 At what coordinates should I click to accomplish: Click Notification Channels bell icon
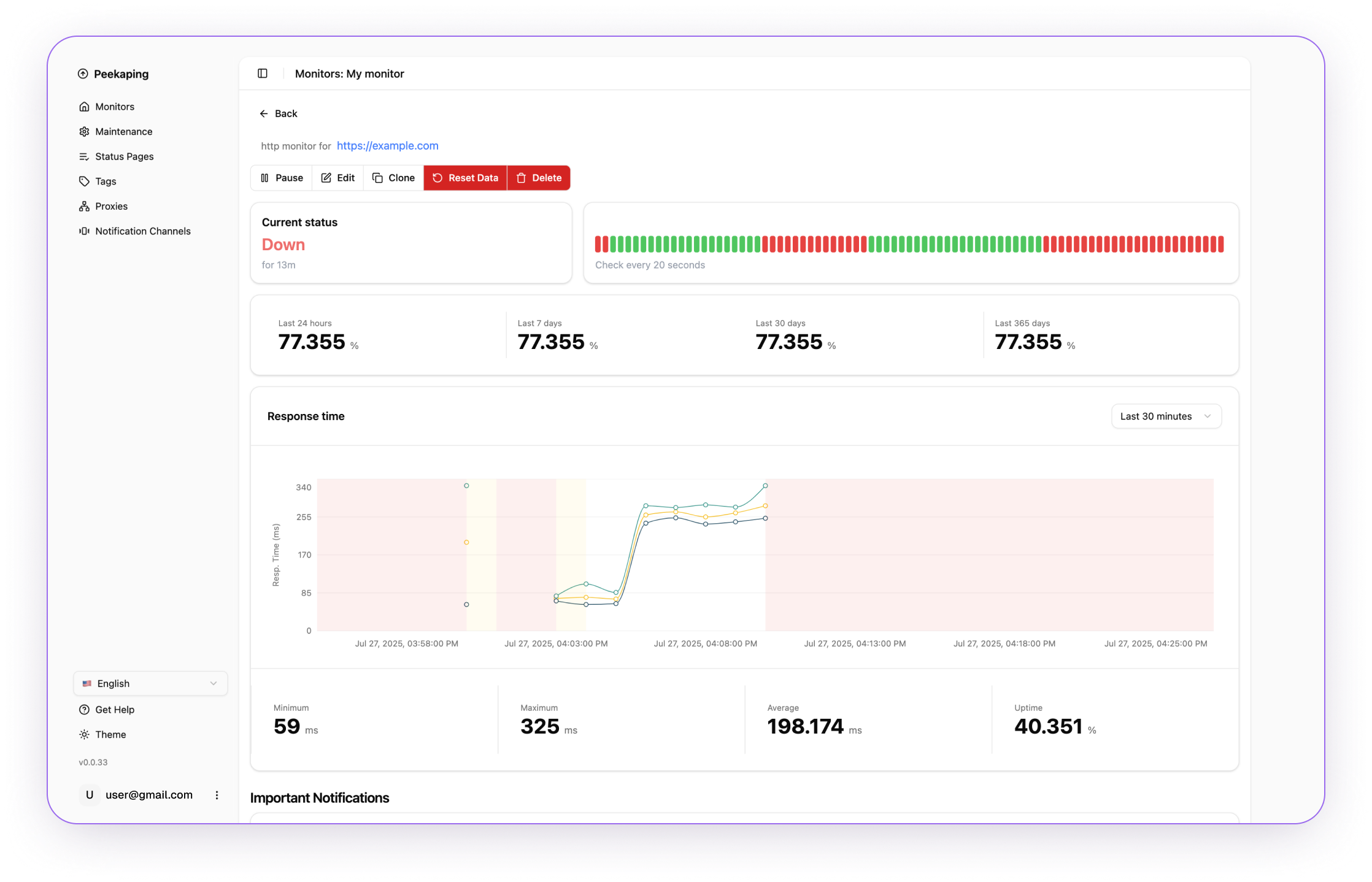pos(84,231)
